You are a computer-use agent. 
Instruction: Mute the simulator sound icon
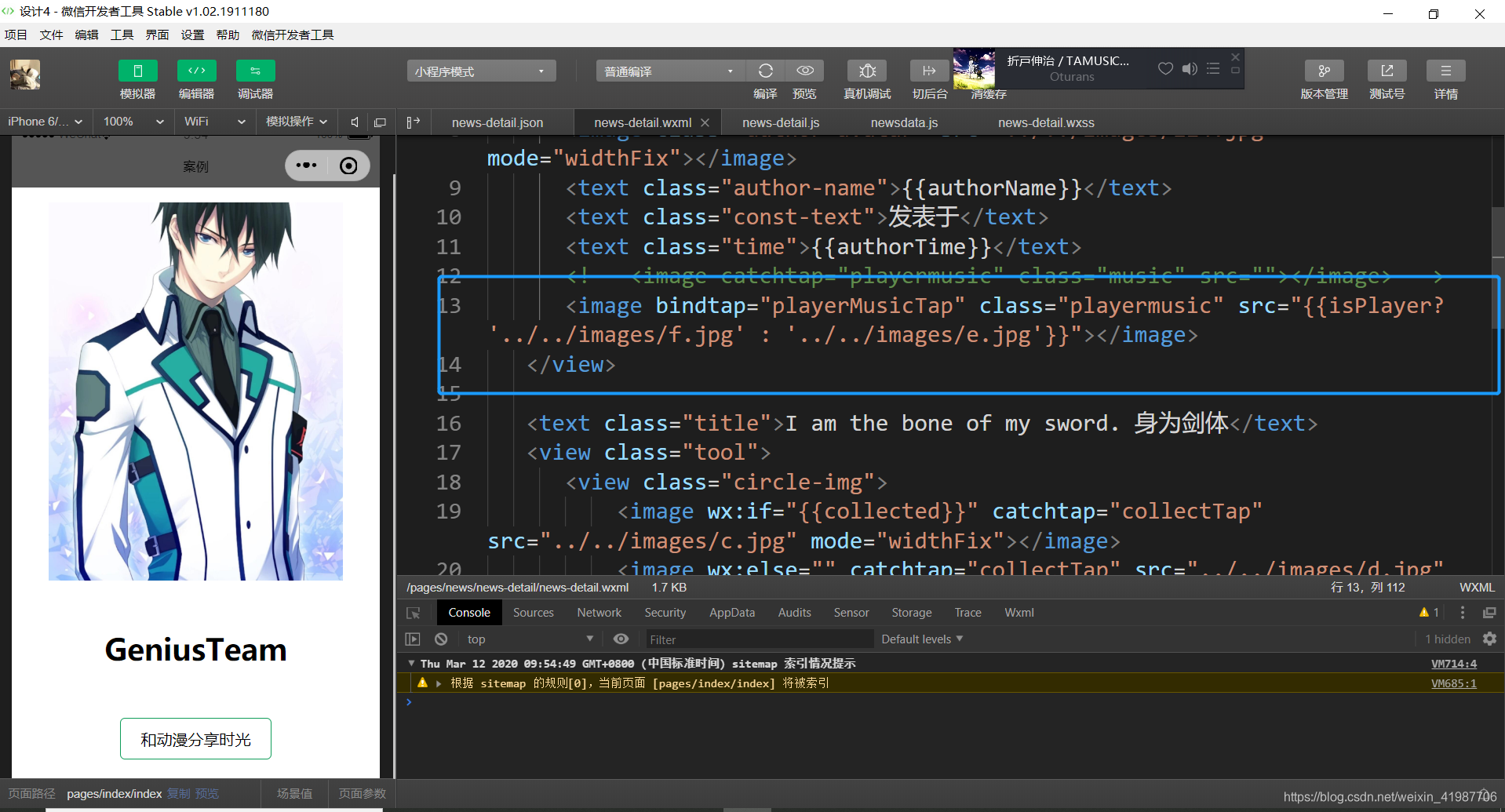355,122
